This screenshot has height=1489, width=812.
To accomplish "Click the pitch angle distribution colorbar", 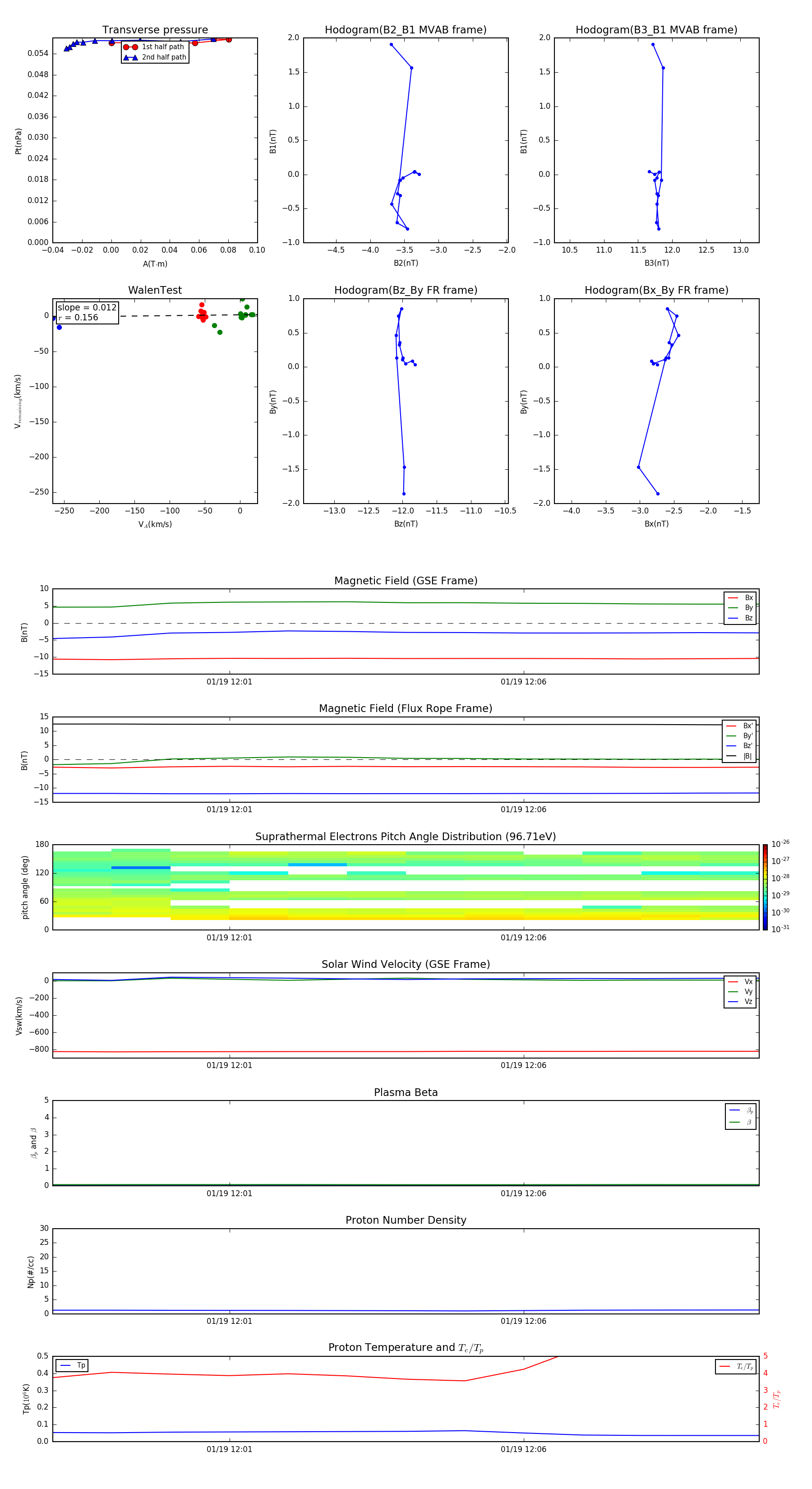I will point(765,887).
